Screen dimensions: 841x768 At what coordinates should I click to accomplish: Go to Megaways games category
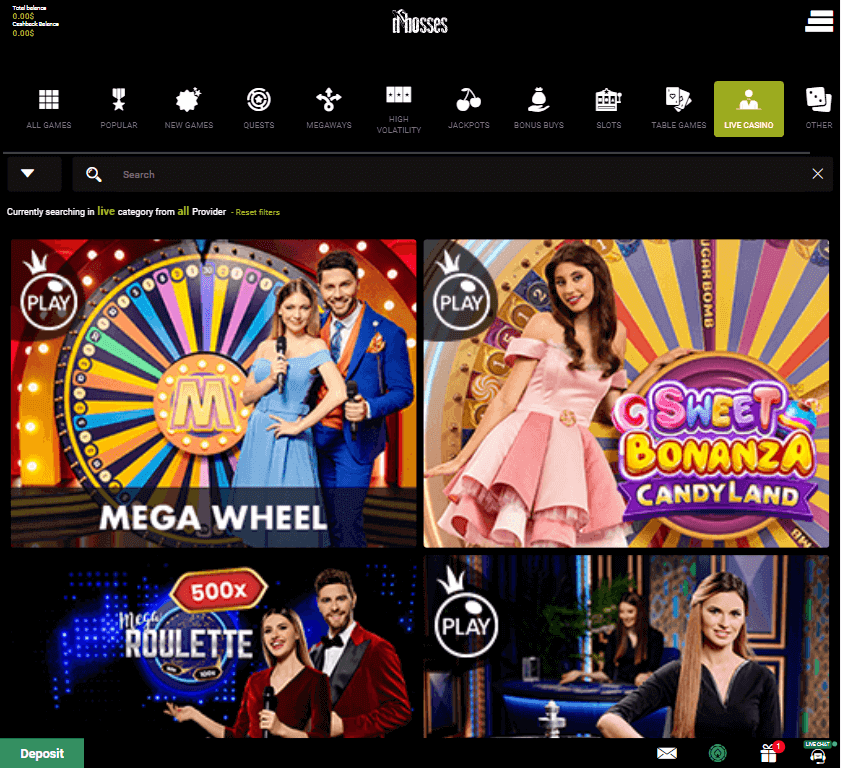pos(328,109)
